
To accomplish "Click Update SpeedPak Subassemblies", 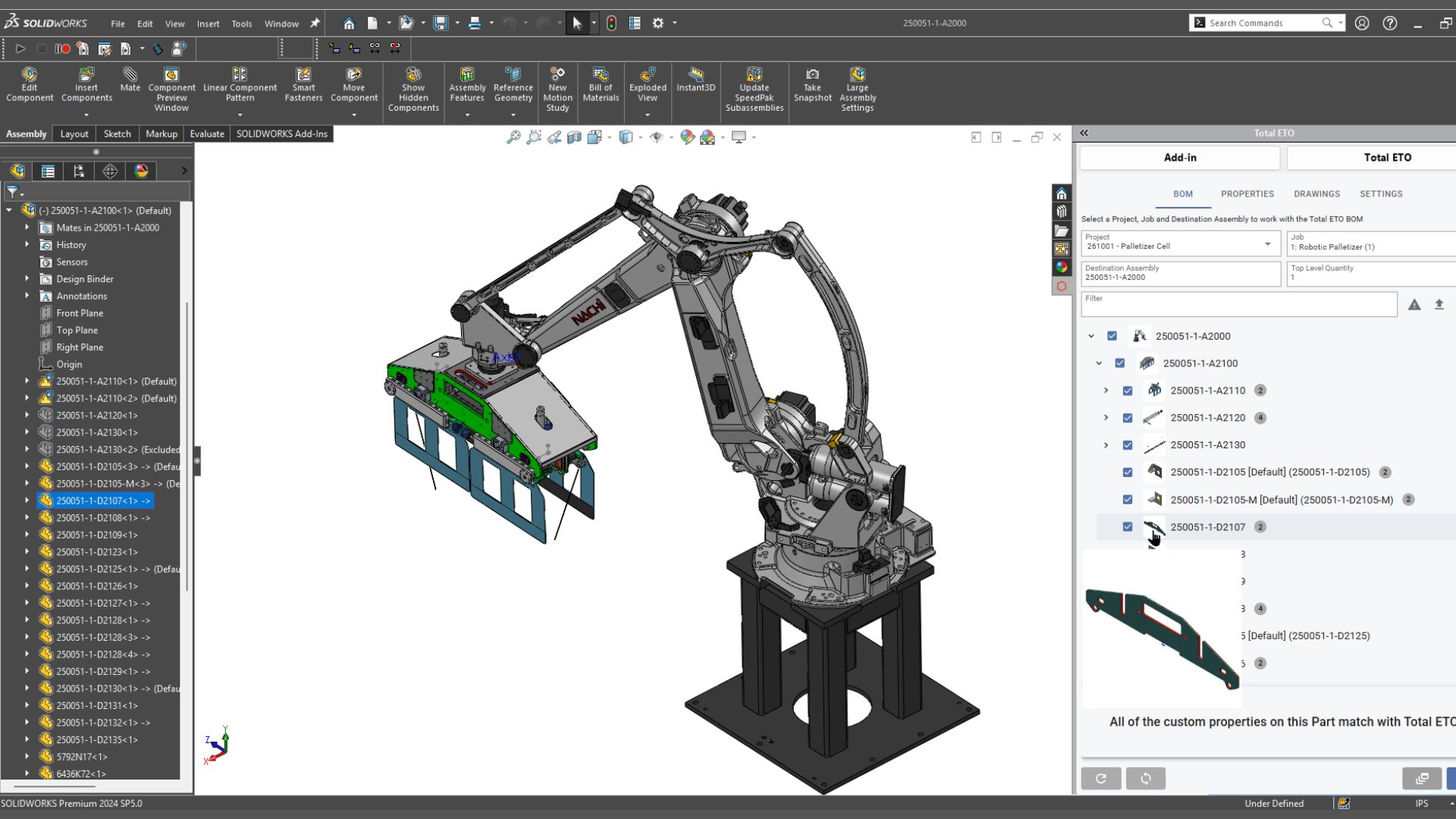I will pos(754,89).
